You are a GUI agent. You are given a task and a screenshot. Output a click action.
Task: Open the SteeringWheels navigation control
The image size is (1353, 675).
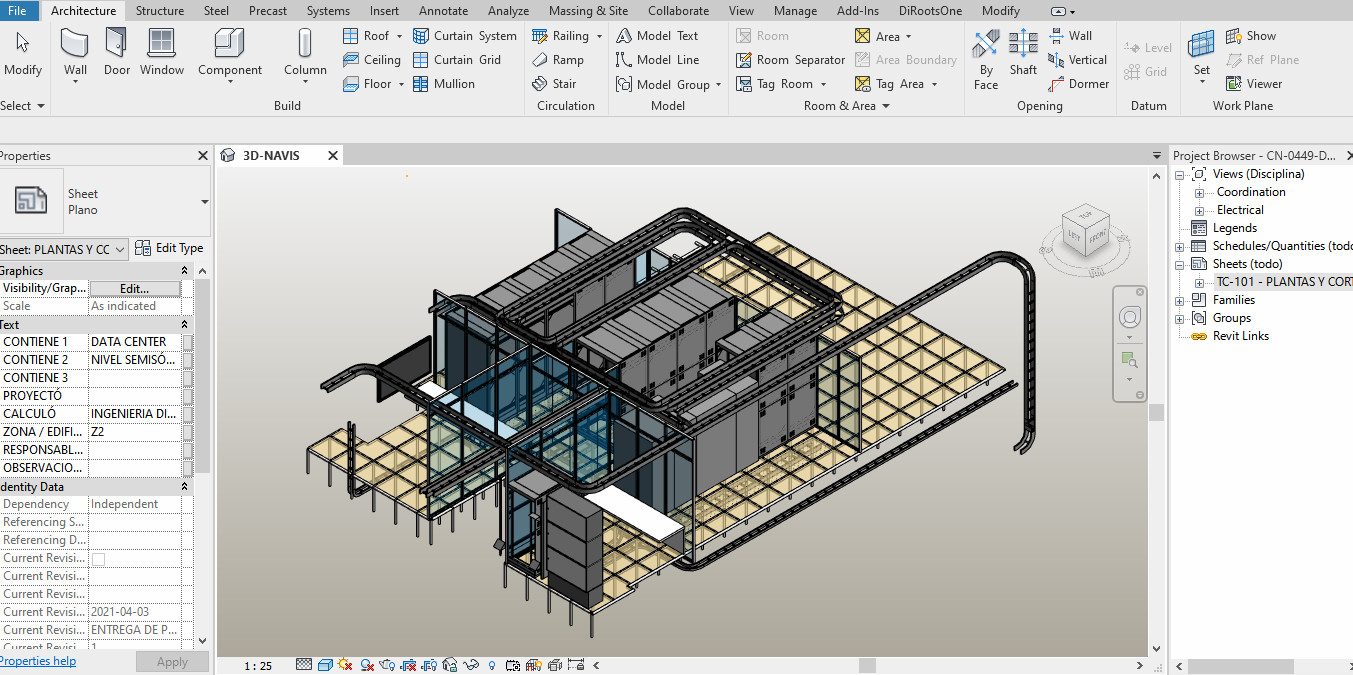[1130, 318]
